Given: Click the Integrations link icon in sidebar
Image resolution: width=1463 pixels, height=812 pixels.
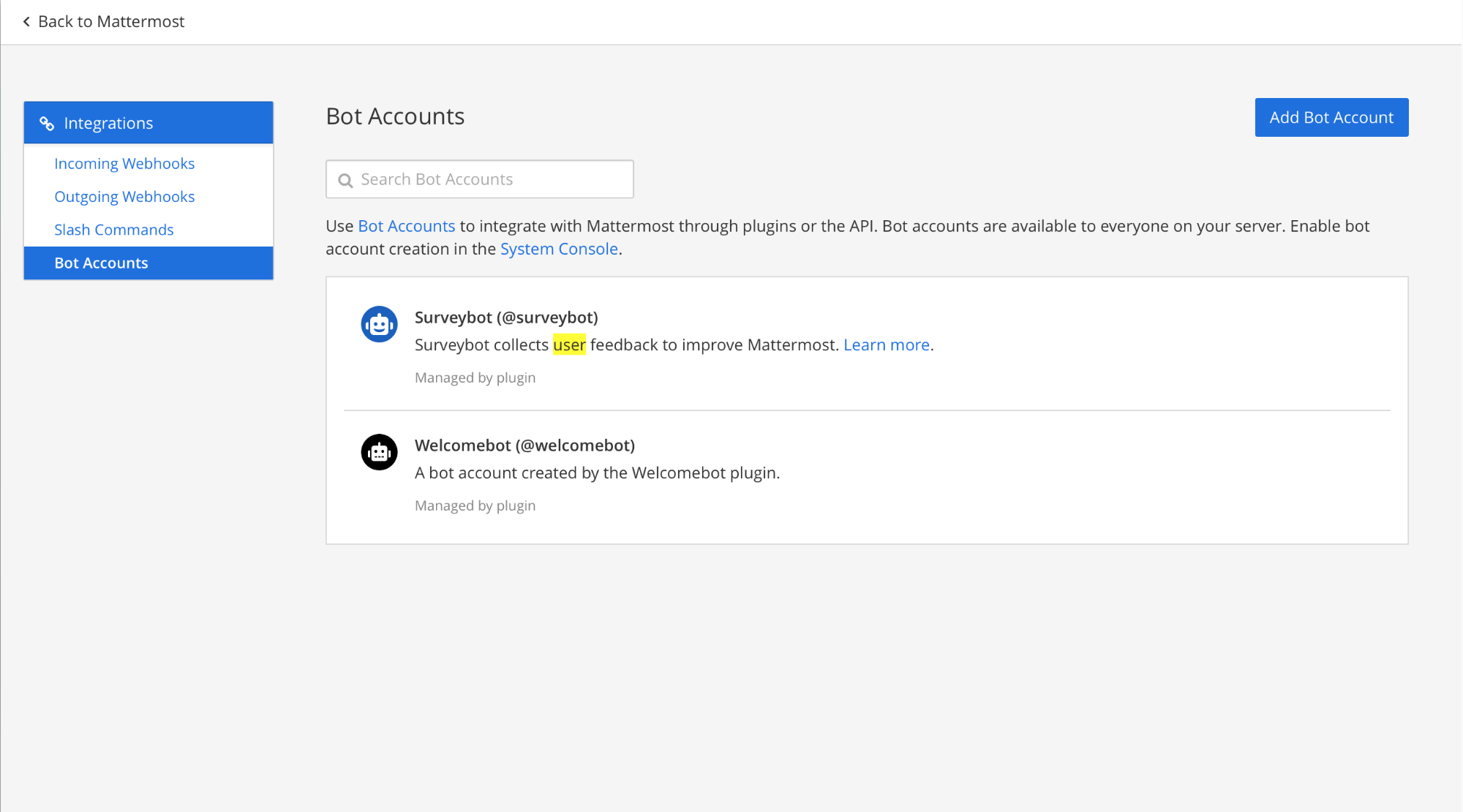Looking at the screenshot, I should click(x=47, y=124).
